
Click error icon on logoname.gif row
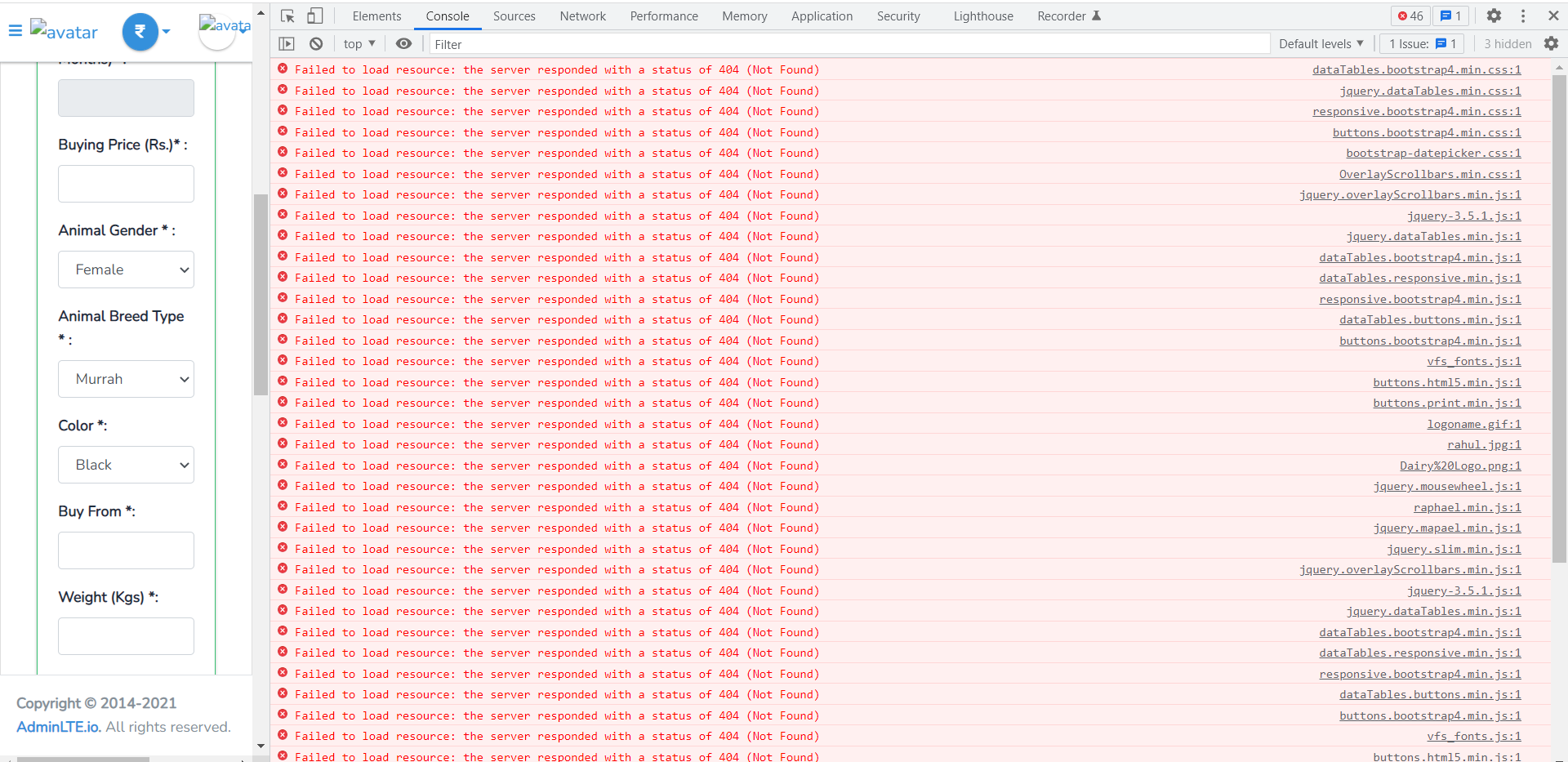(283, 423)
